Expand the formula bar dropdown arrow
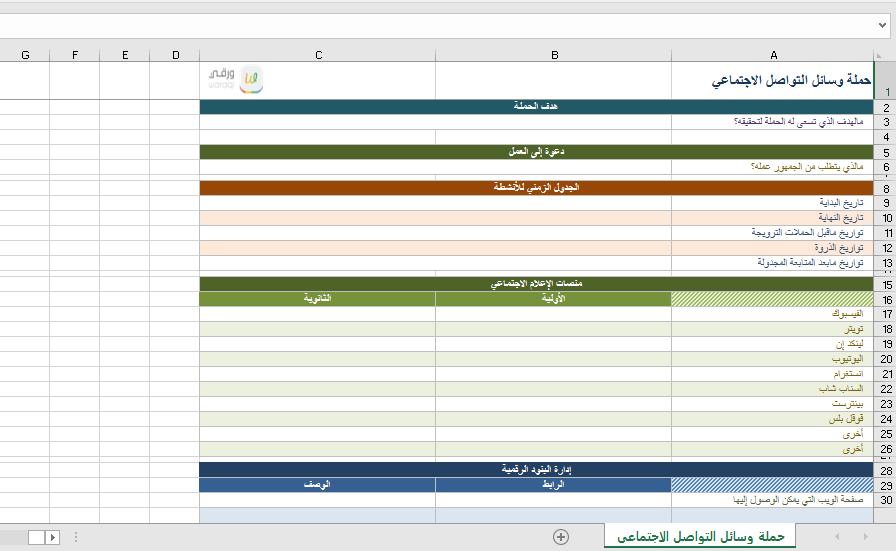 tap(883, 25)
